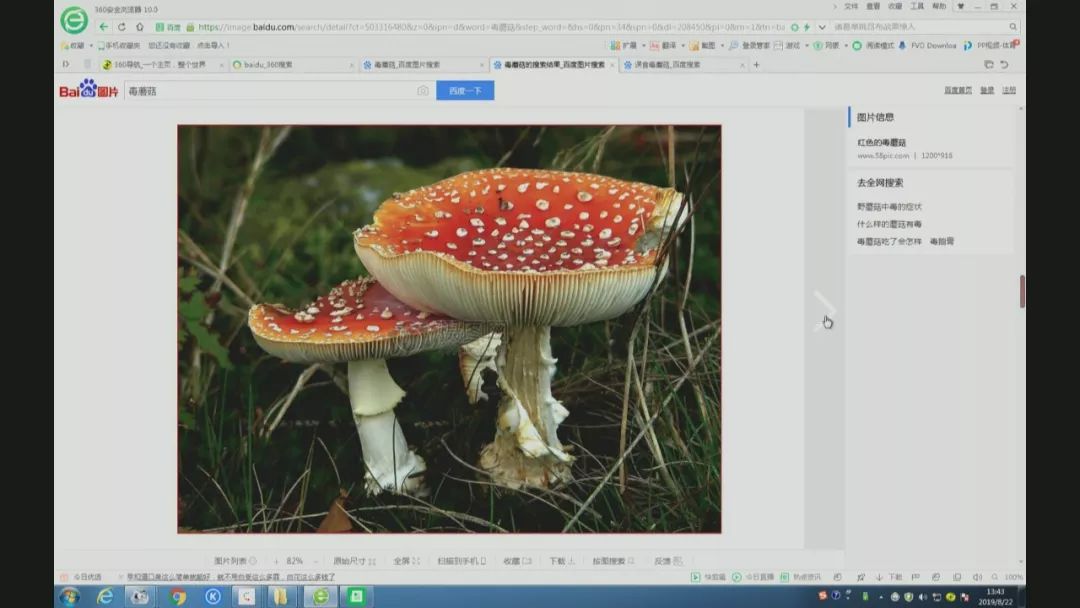
Task: Expand the image list (图片列表) panel
Action: point(235,561)
